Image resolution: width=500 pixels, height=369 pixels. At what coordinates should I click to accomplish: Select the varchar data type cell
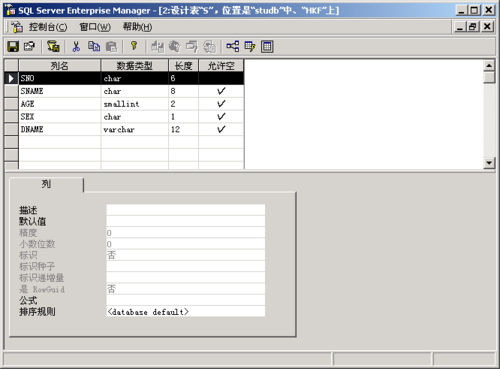[x=135, y=129]
